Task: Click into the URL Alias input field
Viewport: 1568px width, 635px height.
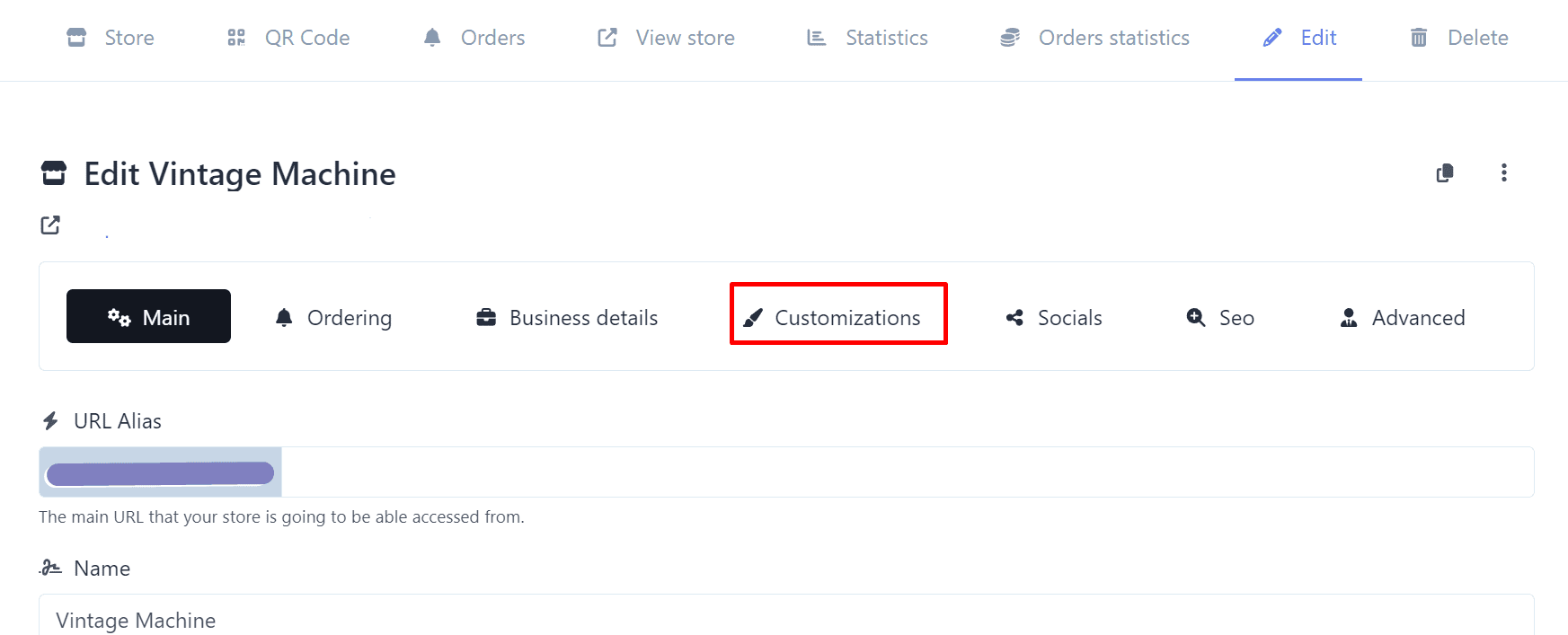Action: [x=899, y=472]
